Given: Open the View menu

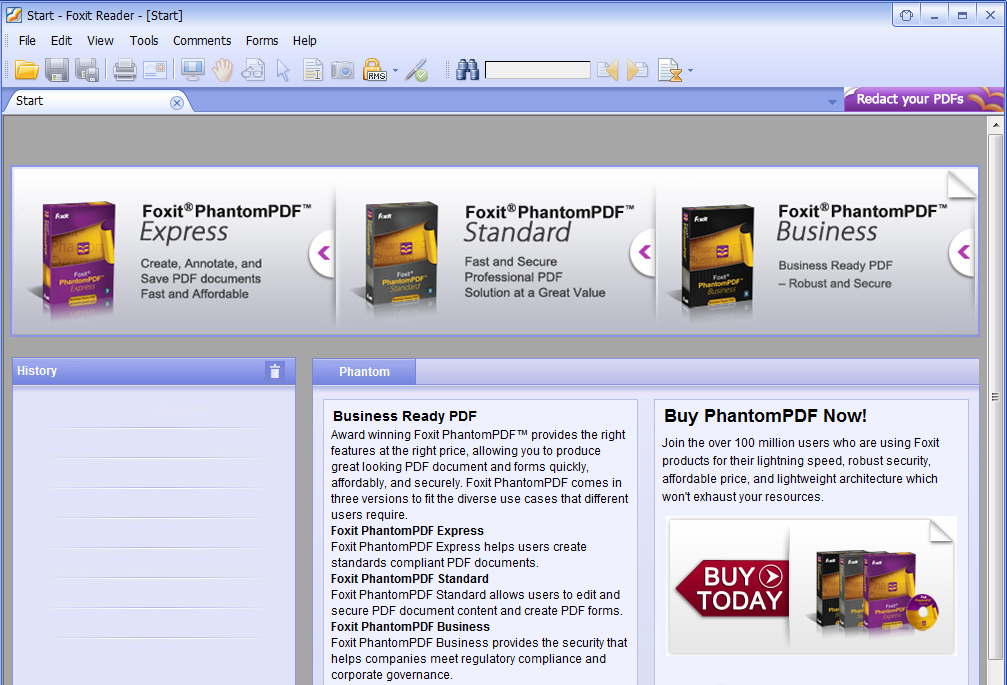Looking at the screenshot, I should click(100, 40).
